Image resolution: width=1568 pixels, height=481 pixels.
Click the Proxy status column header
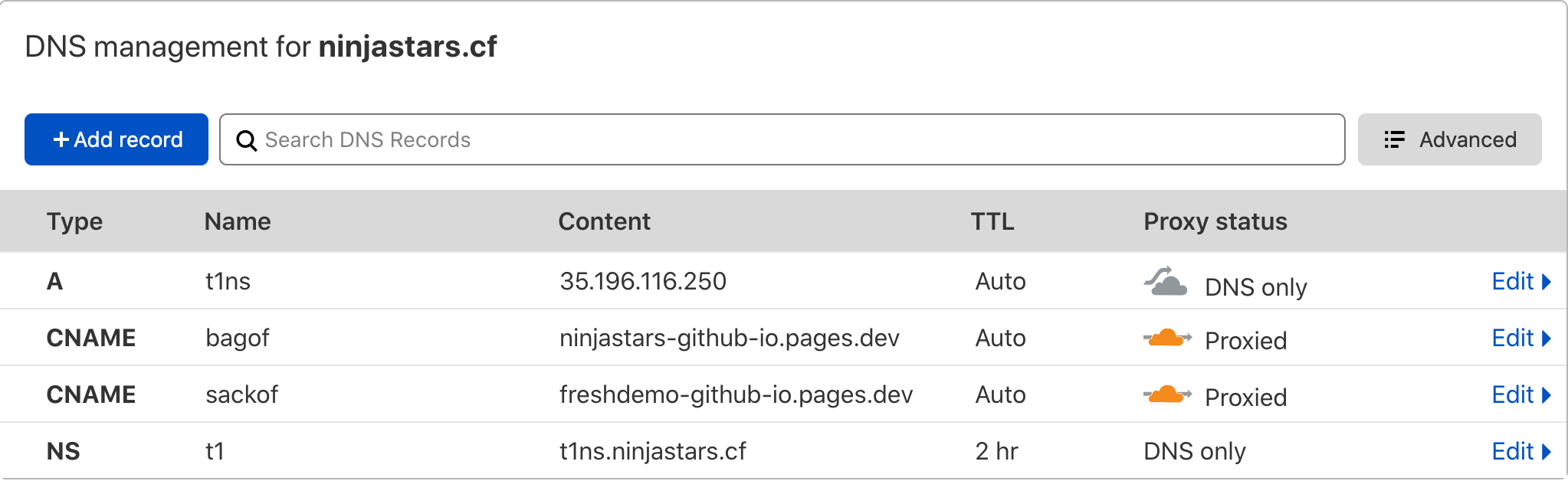pyautogui.click(x=1215, y=221)
